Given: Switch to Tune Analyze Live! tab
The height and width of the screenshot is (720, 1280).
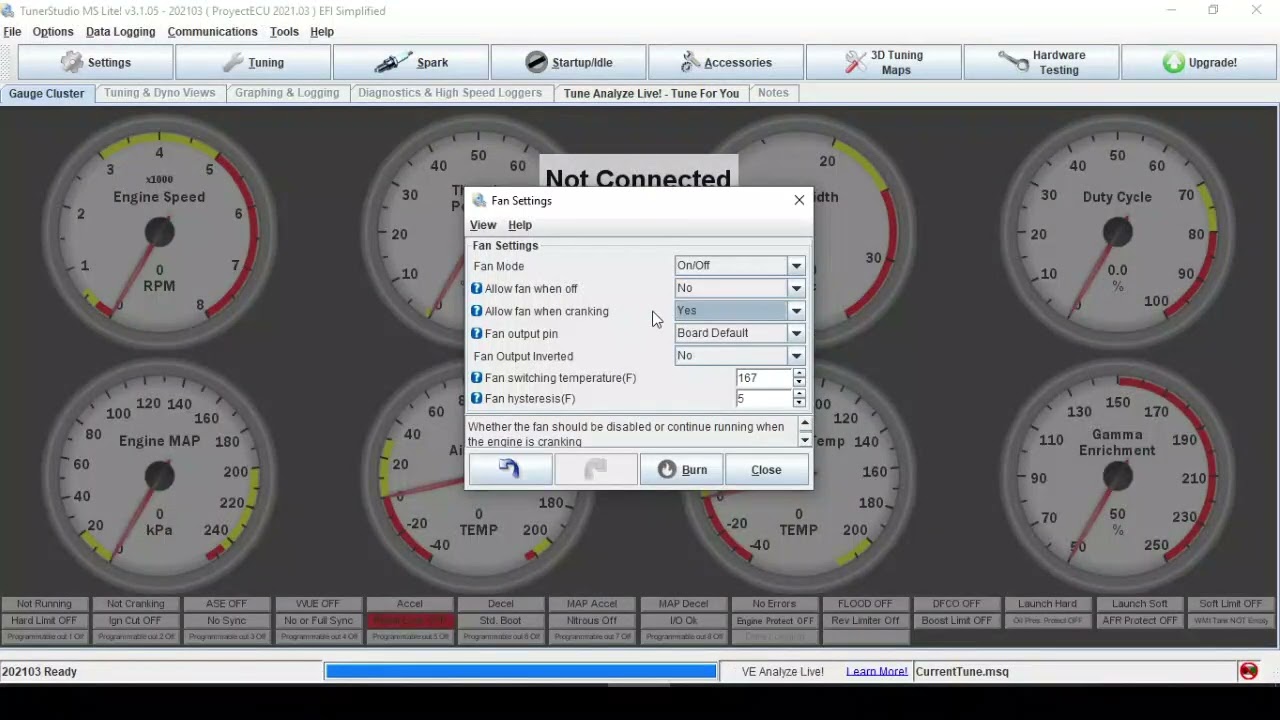Looking at the screenshot, I should 651,93.
